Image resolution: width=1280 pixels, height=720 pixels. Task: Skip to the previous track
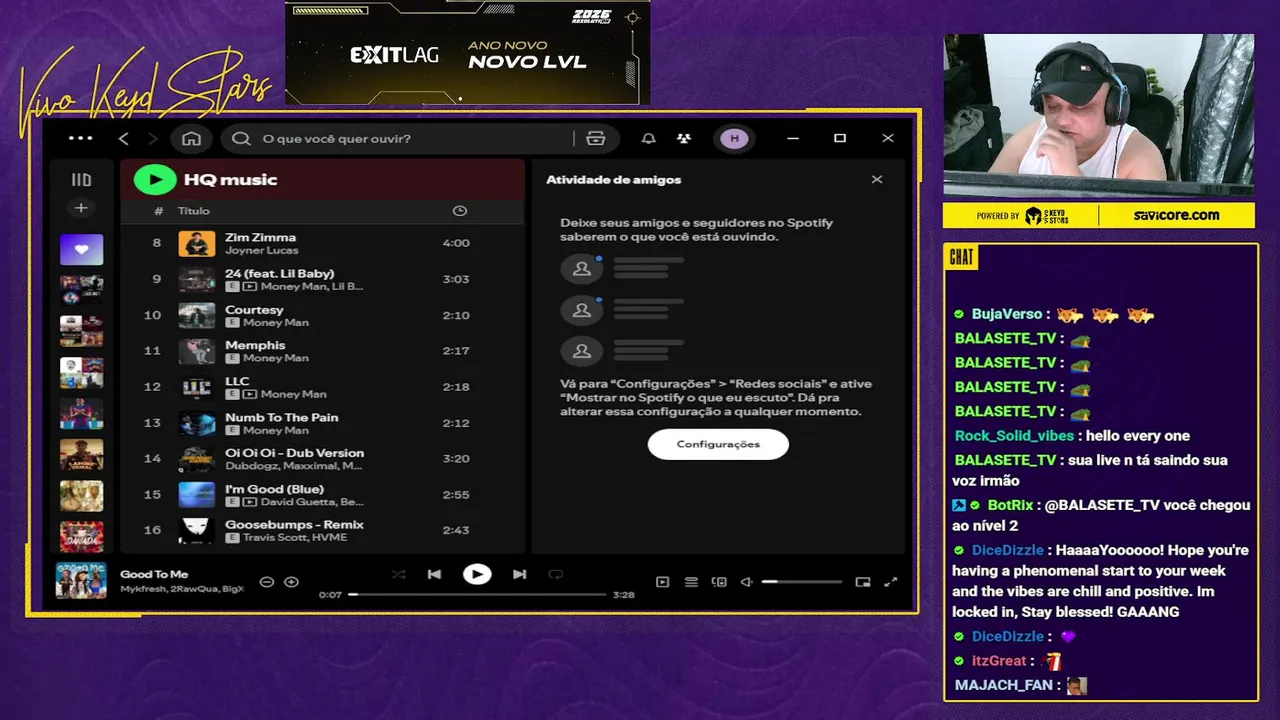(434, 574)
